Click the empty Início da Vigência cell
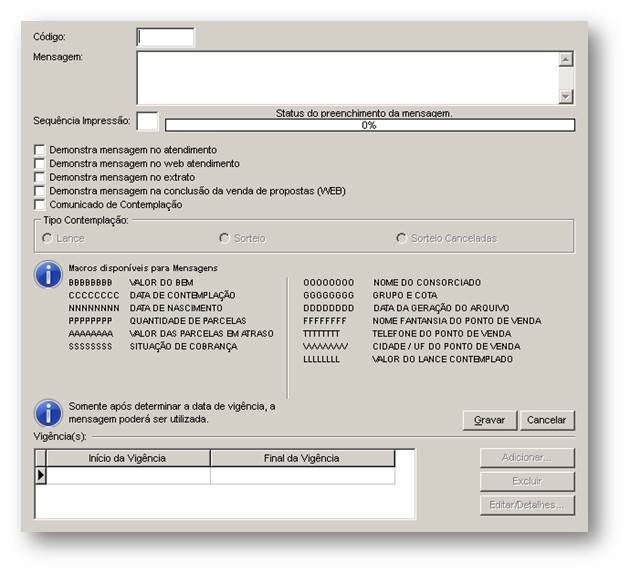630x574 pixels. [128, 475]
